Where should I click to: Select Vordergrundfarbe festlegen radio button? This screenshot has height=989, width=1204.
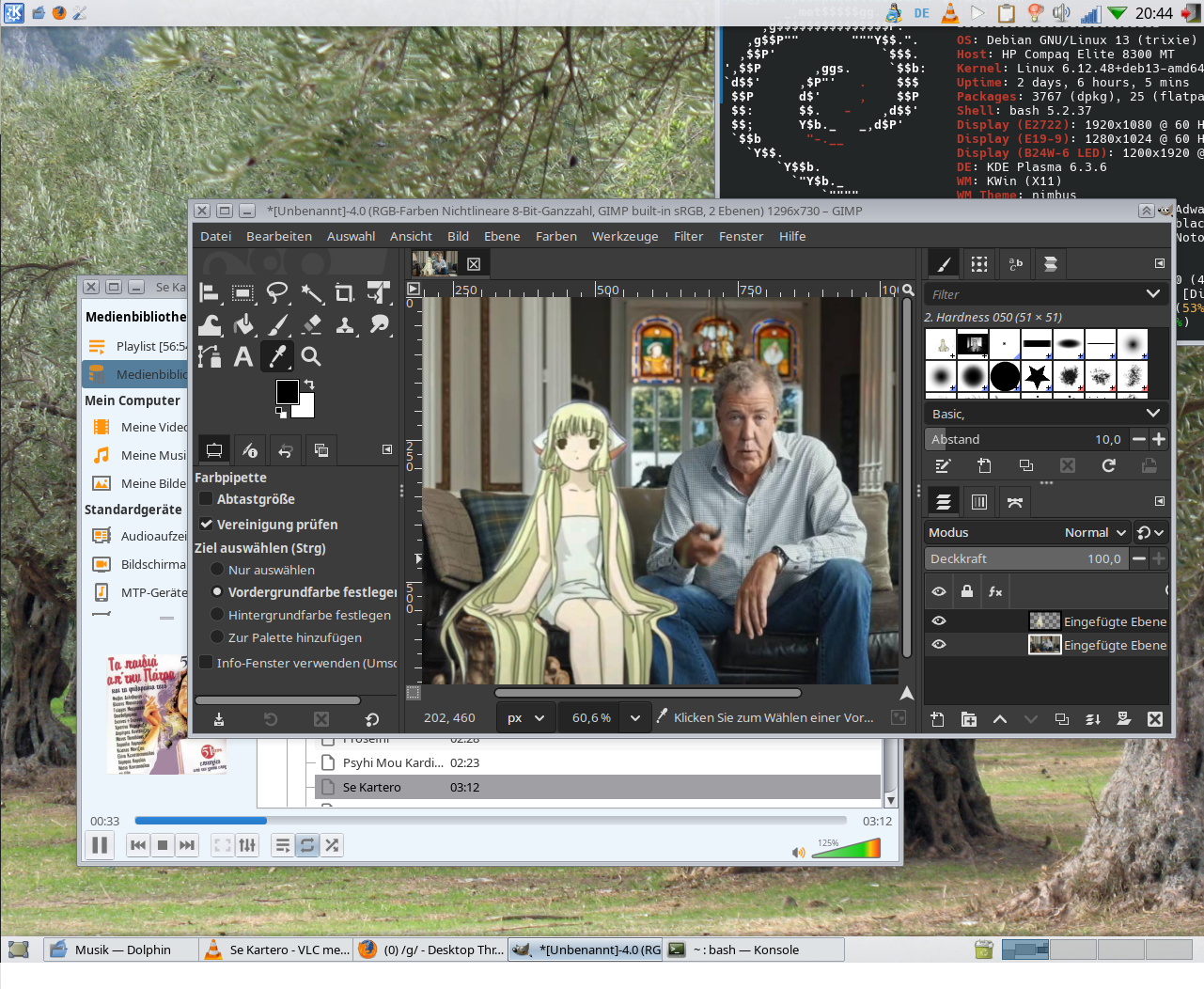pyautogui.click(x=217, y=592)
